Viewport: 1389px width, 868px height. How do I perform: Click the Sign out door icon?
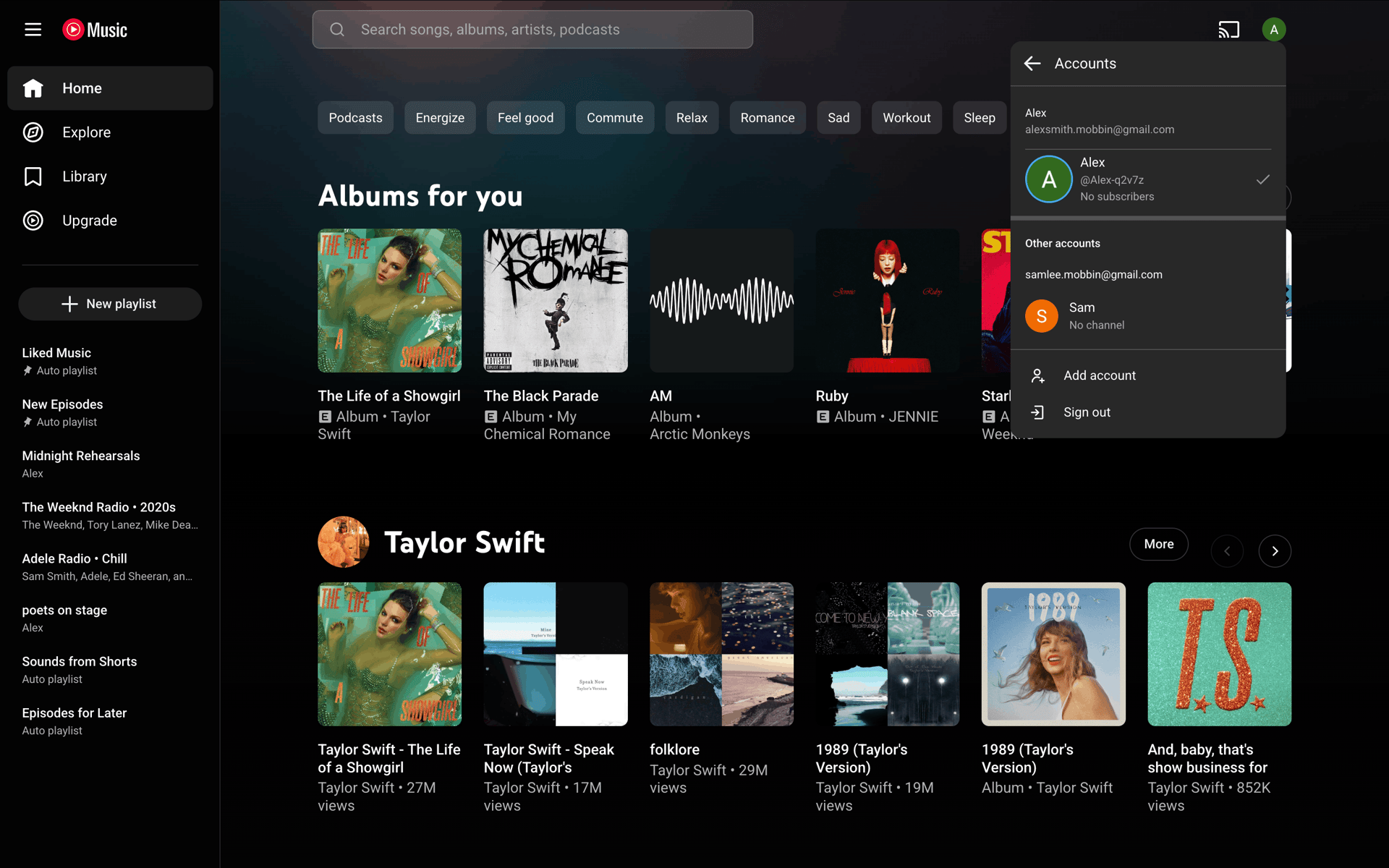point(1037,412)
